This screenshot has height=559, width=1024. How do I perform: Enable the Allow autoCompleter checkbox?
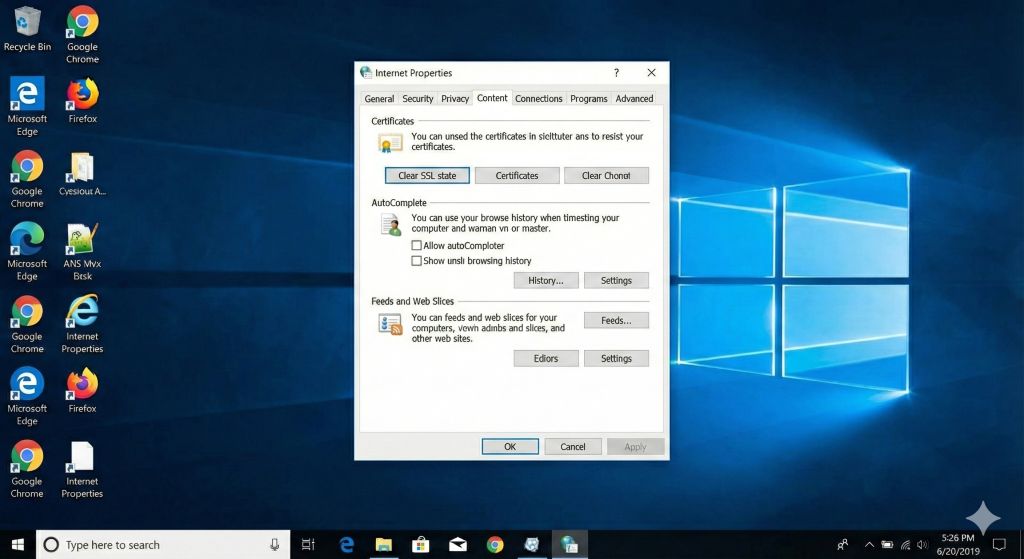(417, 246)
